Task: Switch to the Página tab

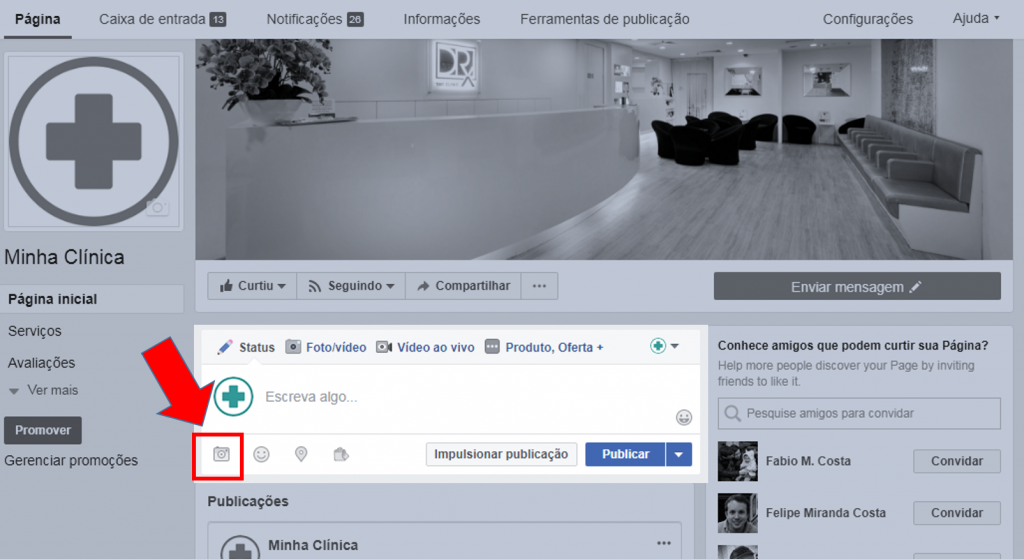Action: point(38,19)
